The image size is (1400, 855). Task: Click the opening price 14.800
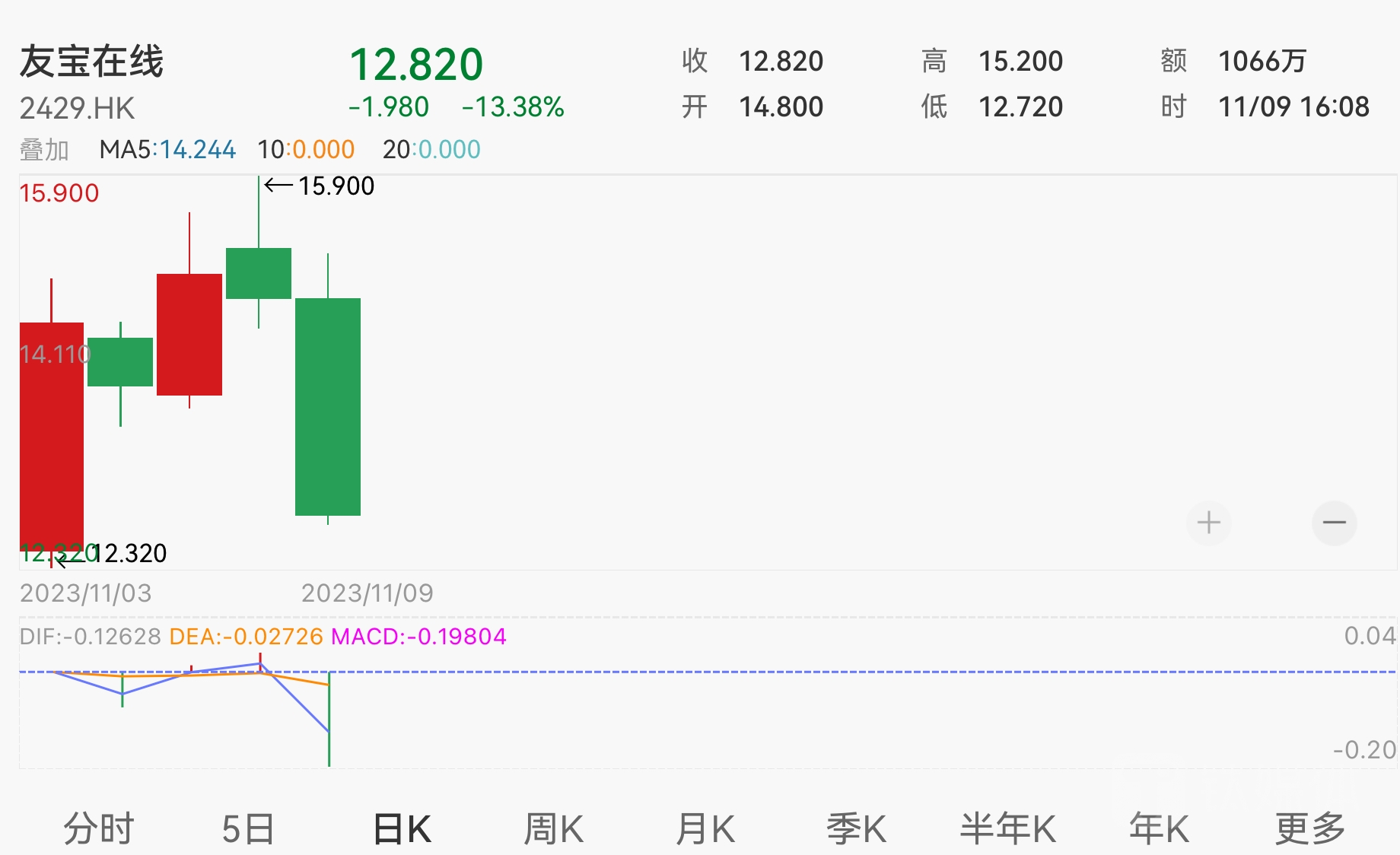pos(781,106)
